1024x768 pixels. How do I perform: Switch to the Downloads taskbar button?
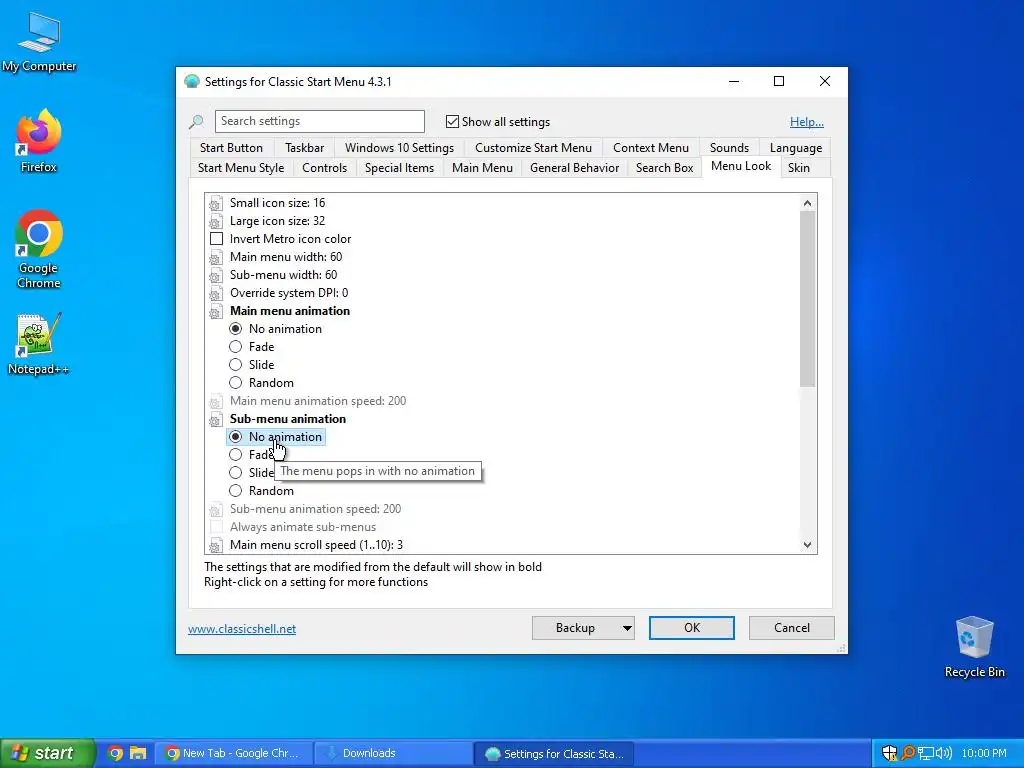coord(392,753)
